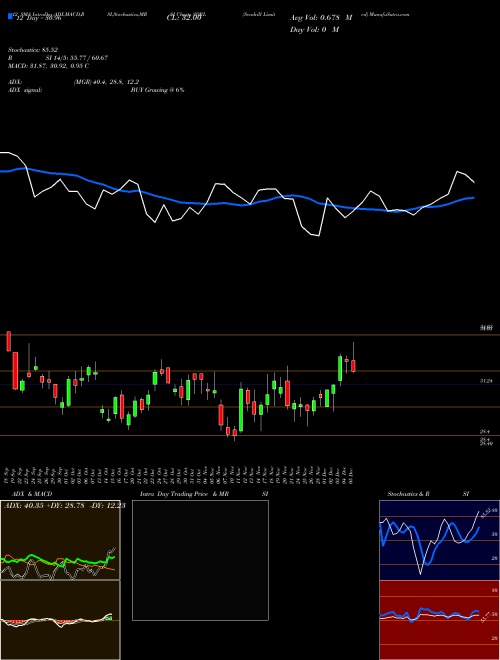Open the blue-background Stochastics chart panel
The image size is (500, 660).
click(x=439, y=540)
